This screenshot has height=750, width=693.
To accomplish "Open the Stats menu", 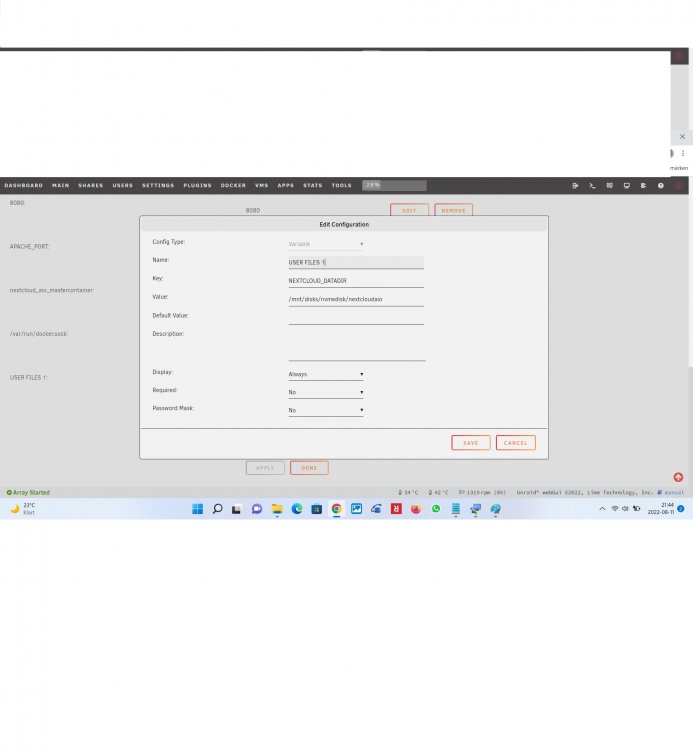I will coord(313,185).
